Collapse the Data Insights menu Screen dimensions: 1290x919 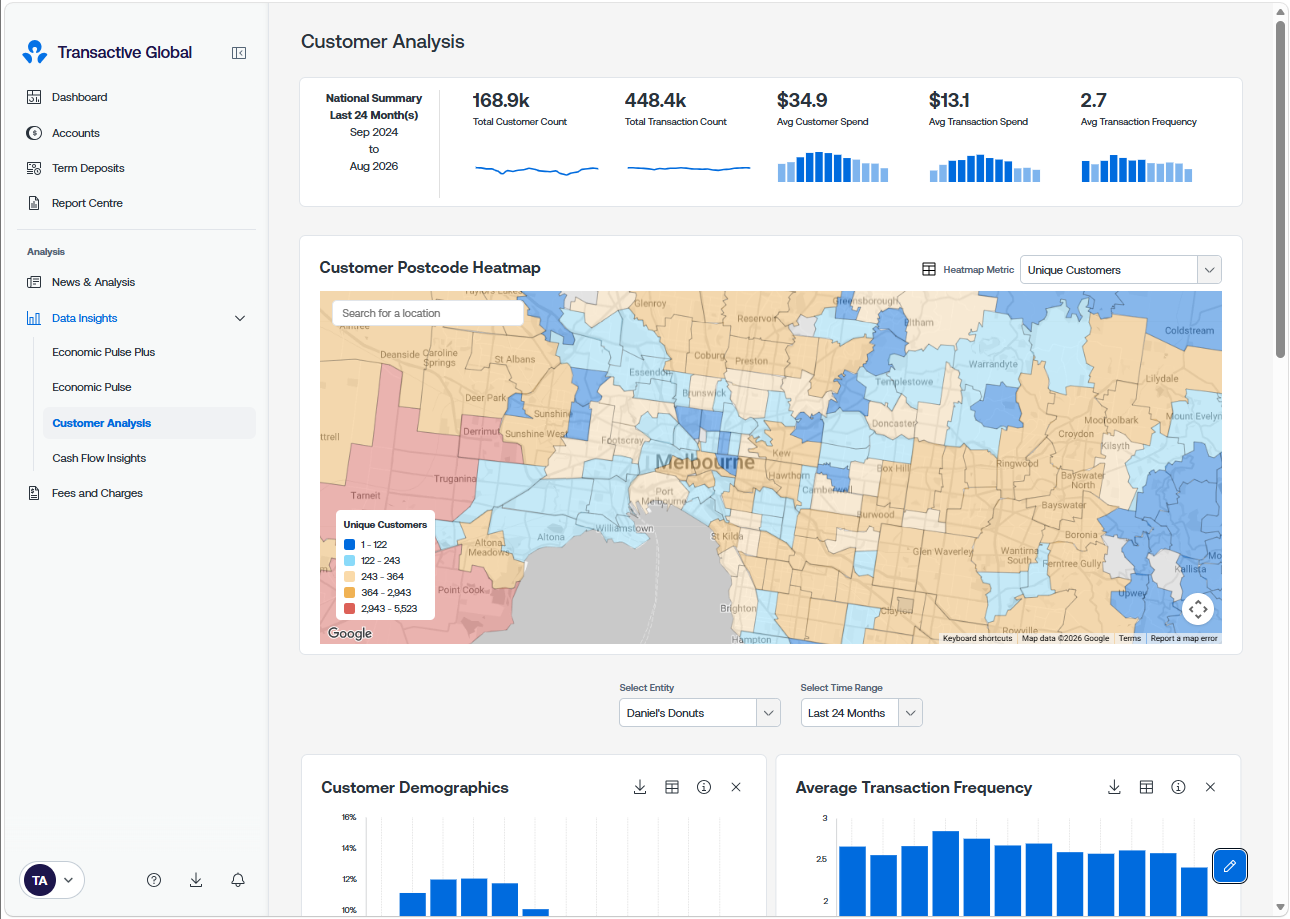click(240, 318)
